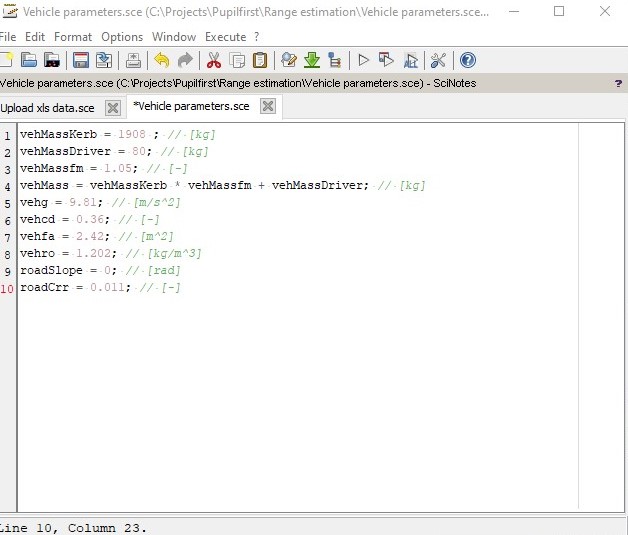Open the File menu

(8, 37)
